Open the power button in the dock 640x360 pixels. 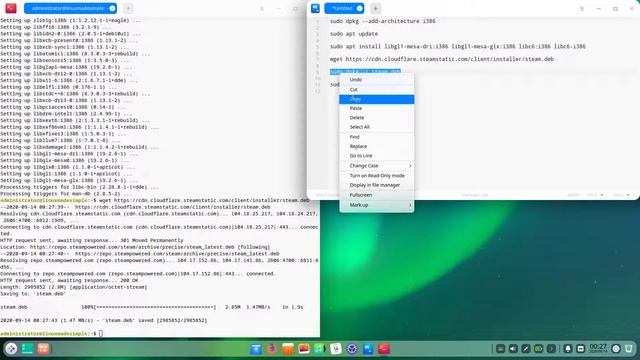pos(616,349)
